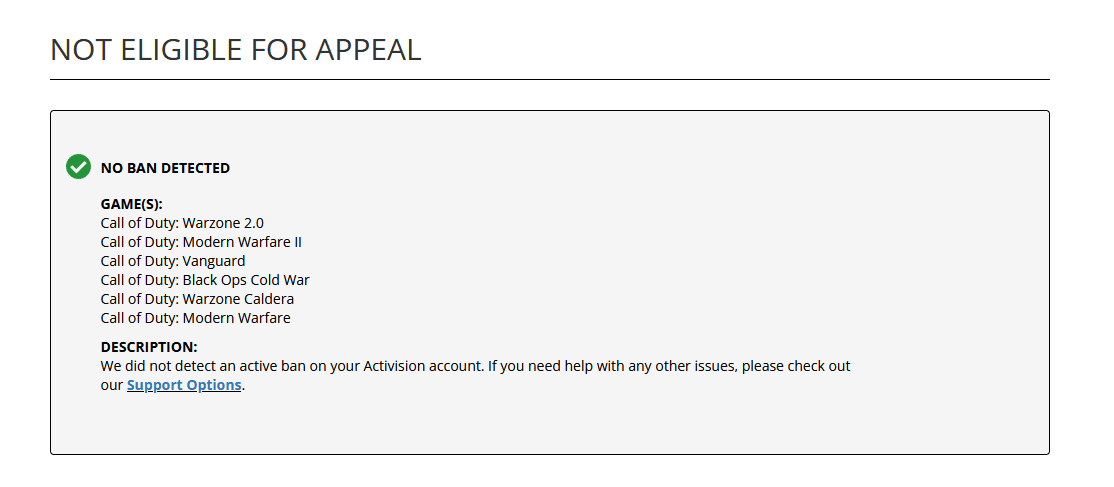
Task: Select Call of Duty: Warzone 2.0 entry
Action: 182,223
